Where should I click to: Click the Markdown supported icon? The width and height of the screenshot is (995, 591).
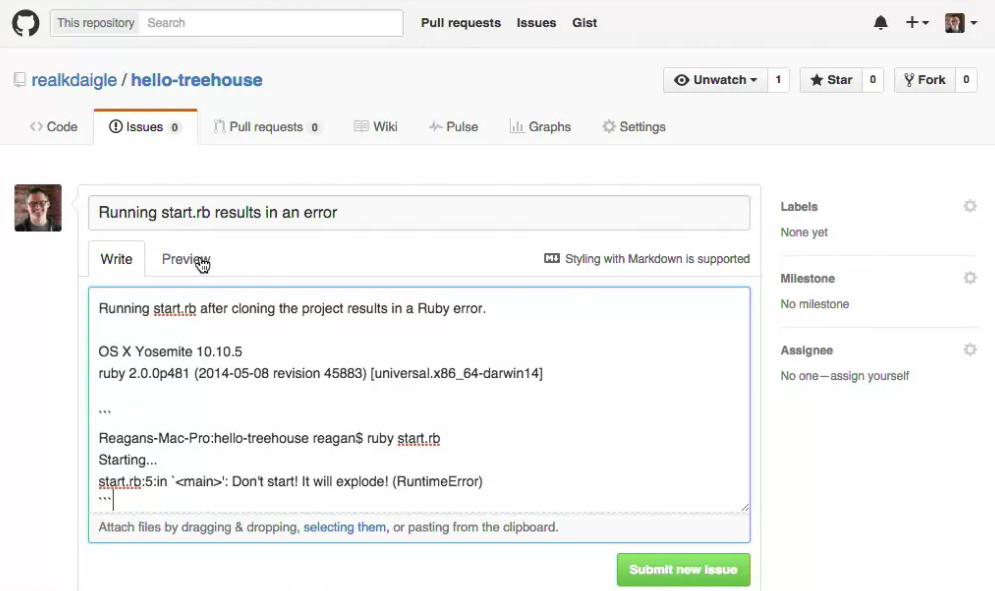point(551,258)
